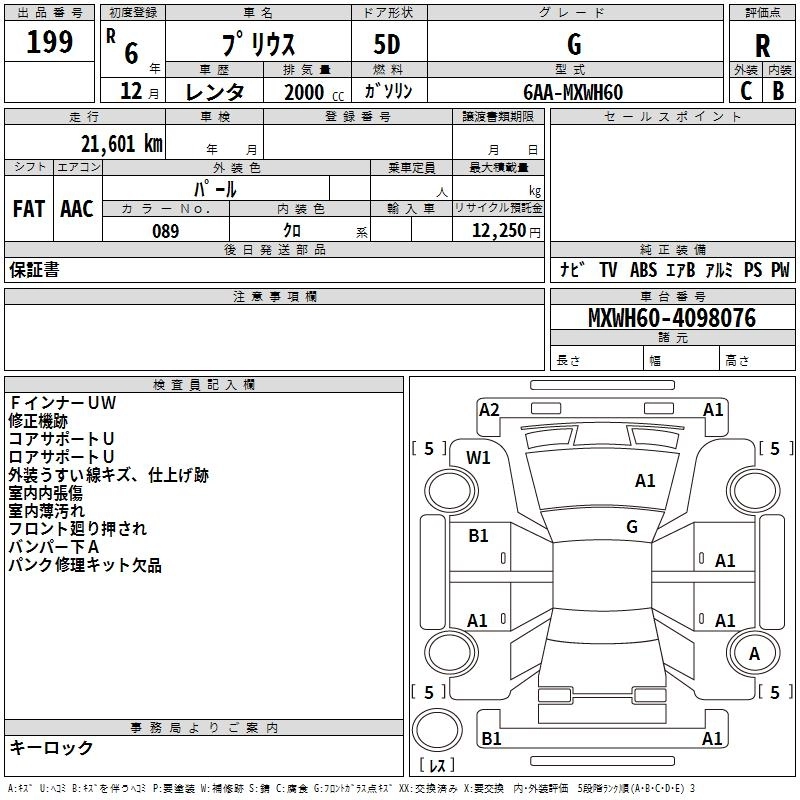Click inspector note フロント廻り押され

[x=78, y=529]
